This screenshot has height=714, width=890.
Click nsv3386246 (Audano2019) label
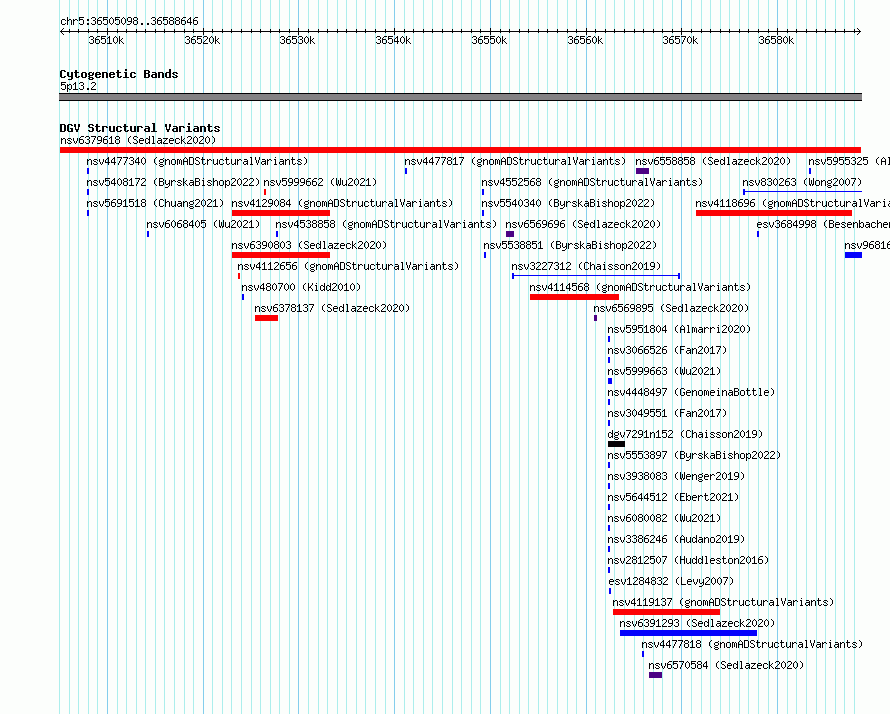[676, 539]
